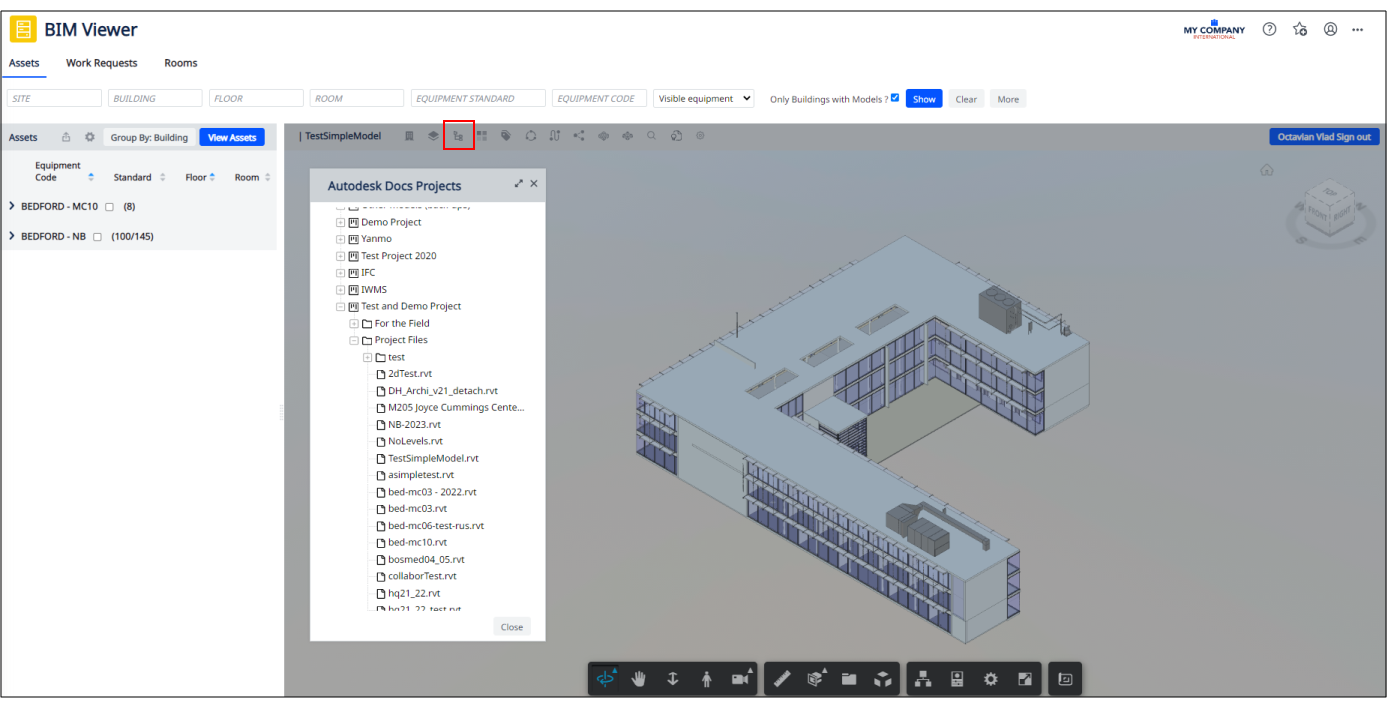1388x709 pixels.
Task: Click the magnifier search icon in viewer toolbar
Action: pos(651,136)
